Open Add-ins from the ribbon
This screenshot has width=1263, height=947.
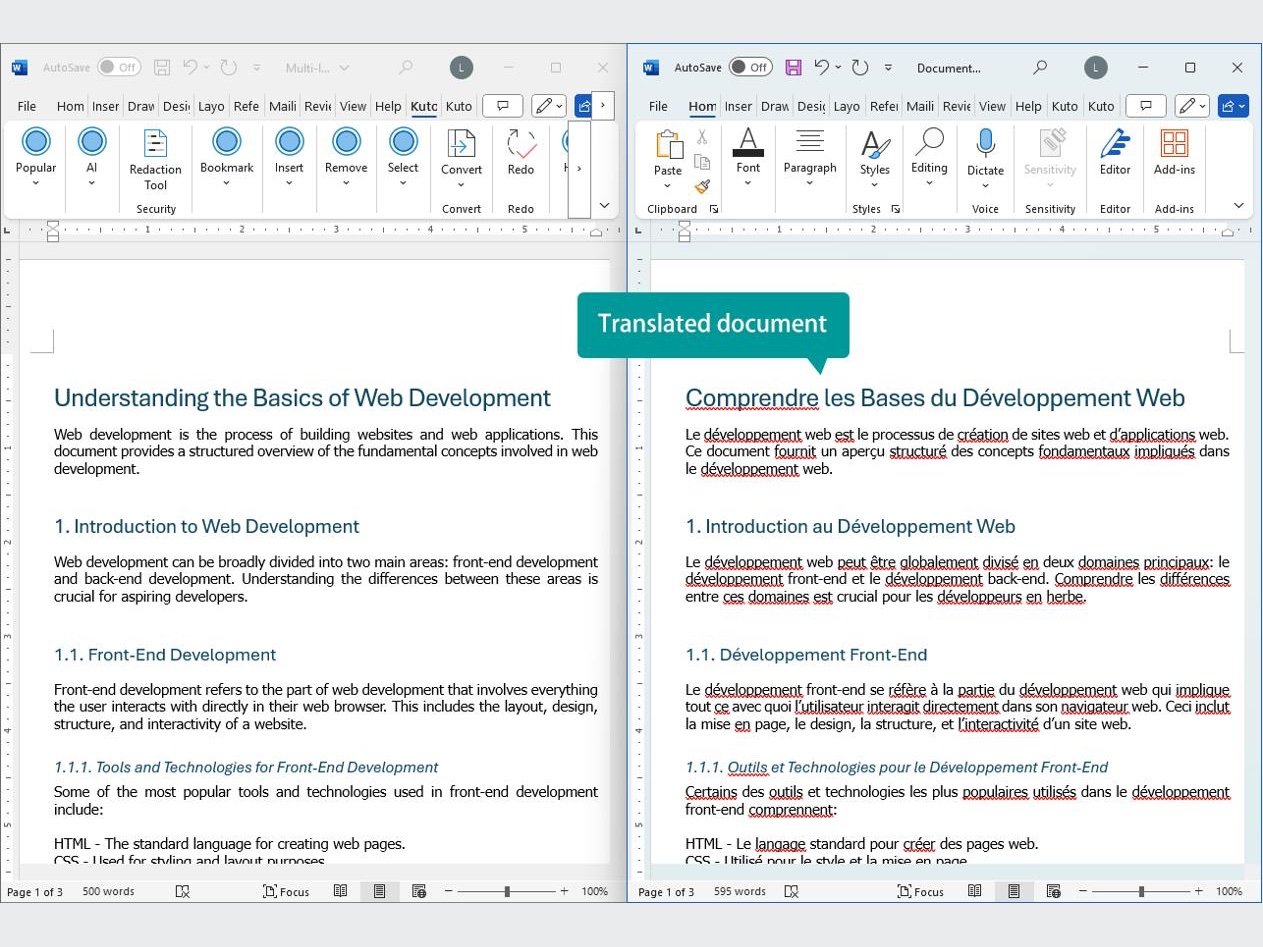coord(1174,143)
